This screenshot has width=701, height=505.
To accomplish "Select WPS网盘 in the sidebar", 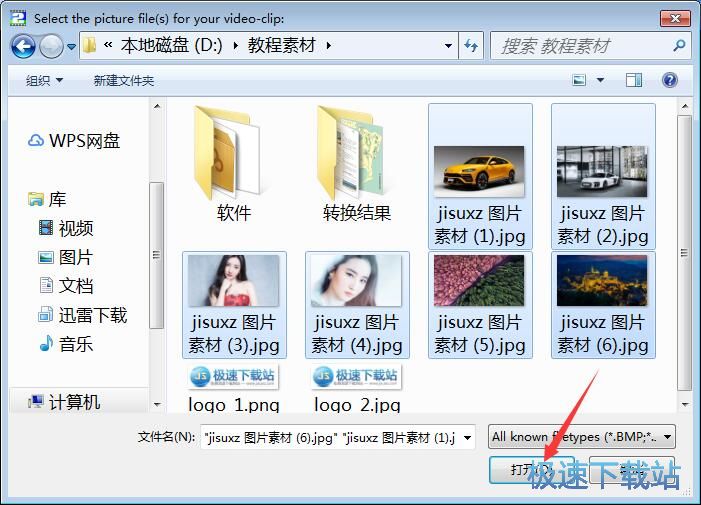I will click(x=74, y=141).
